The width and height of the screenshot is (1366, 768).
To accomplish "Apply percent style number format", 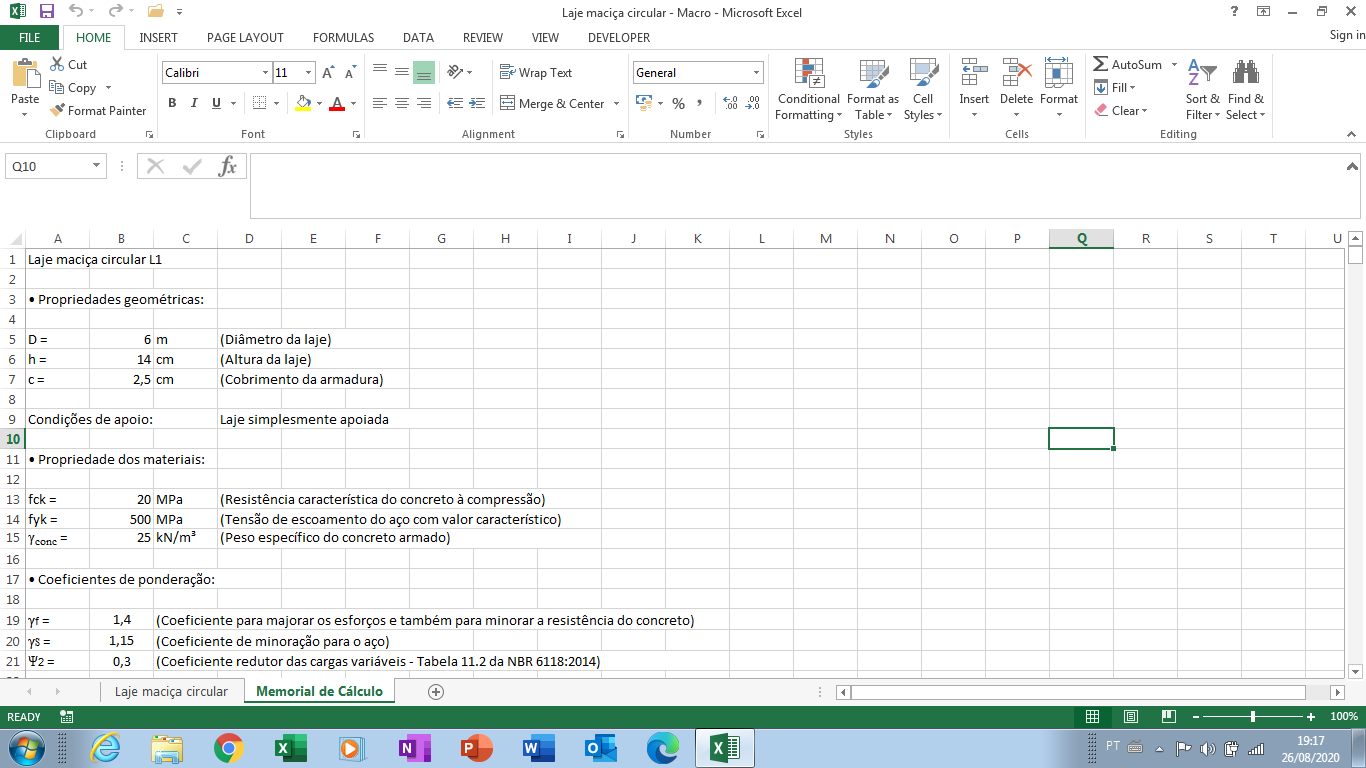I will pyautogui.click(x=678, y=103).
